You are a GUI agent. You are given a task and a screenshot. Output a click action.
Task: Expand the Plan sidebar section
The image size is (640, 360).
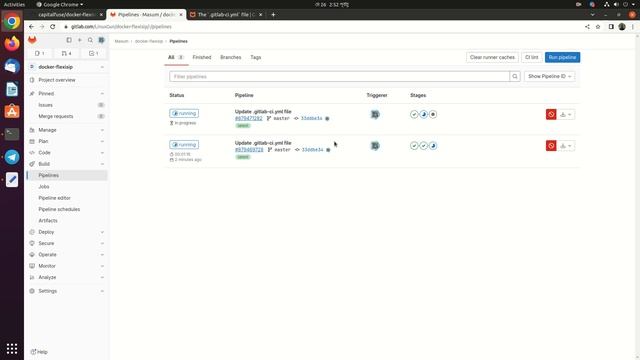67,141
